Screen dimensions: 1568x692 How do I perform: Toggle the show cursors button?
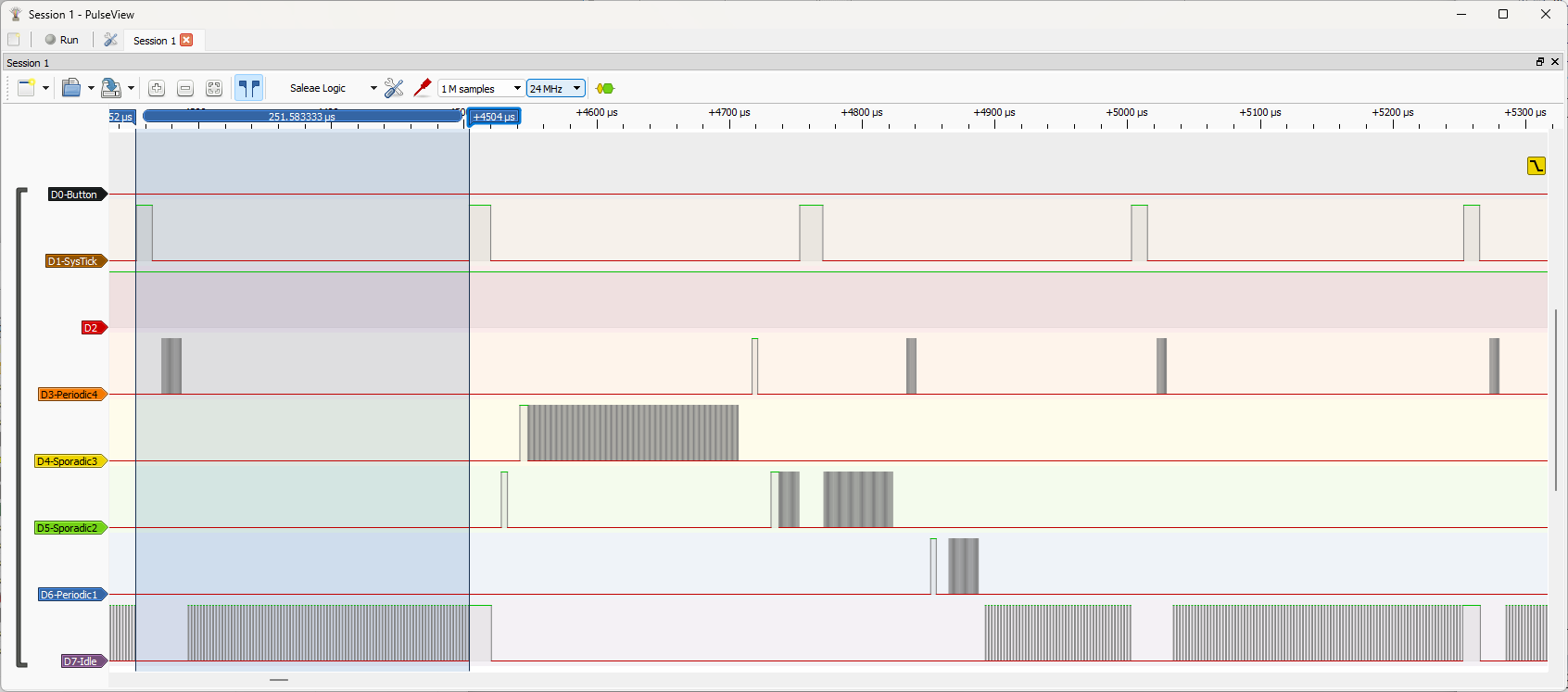[x=248, y=88]
